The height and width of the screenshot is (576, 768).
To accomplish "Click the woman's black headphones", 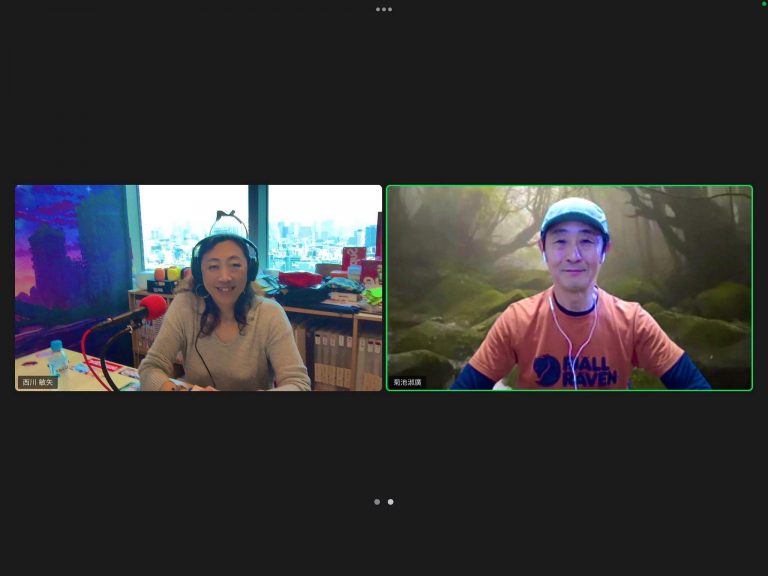I will pos(198,258).
